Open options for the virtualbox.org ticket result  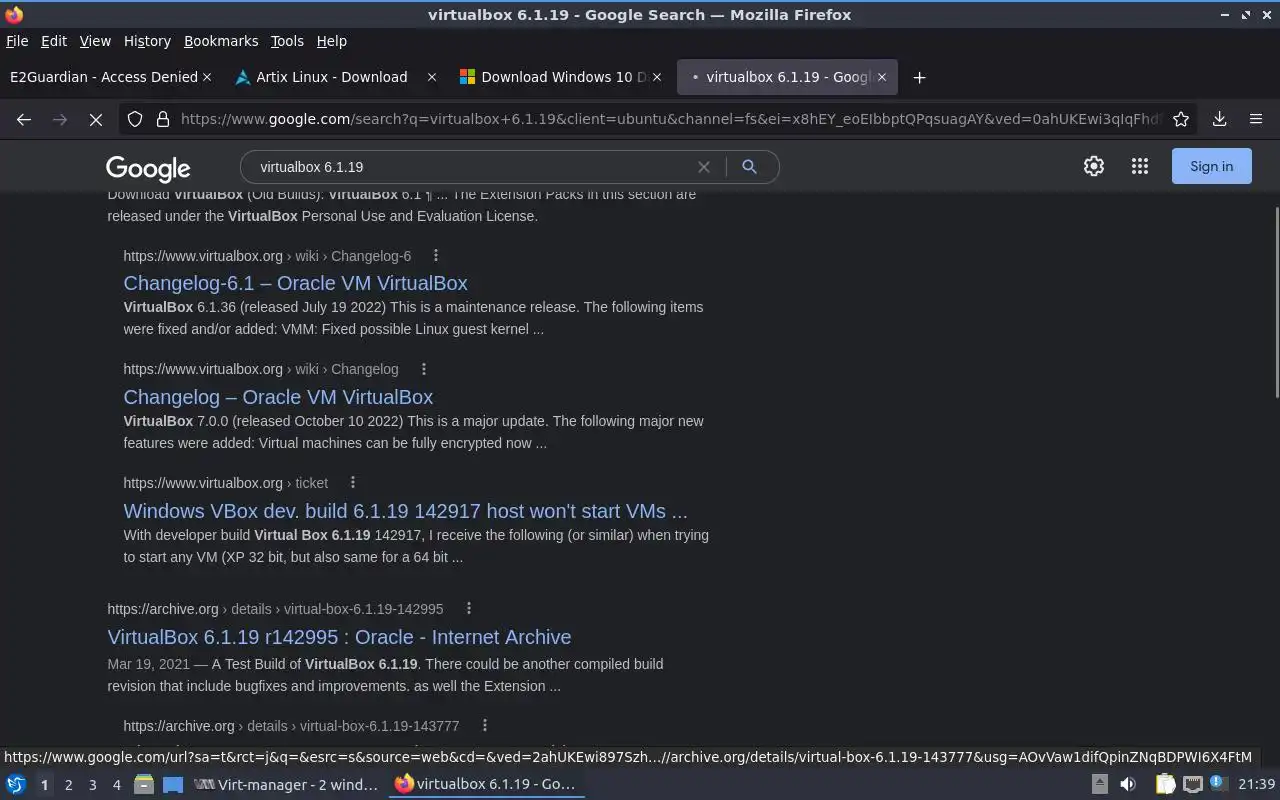[352, 483]
